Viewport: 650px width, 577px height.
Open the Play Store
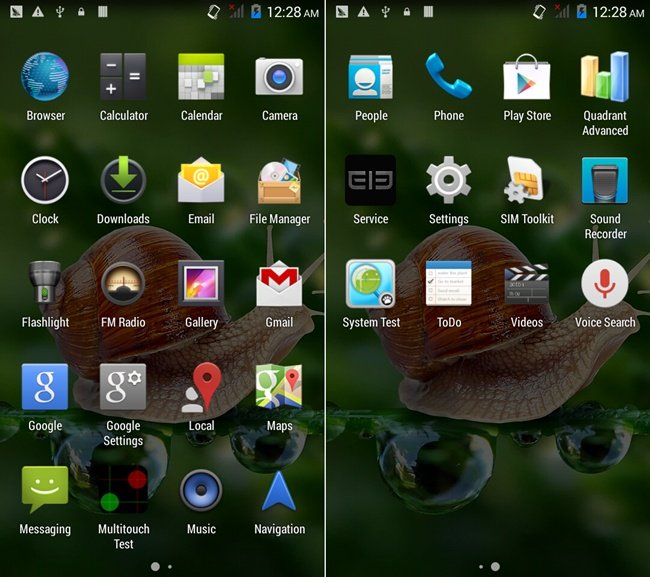point(526,77)
